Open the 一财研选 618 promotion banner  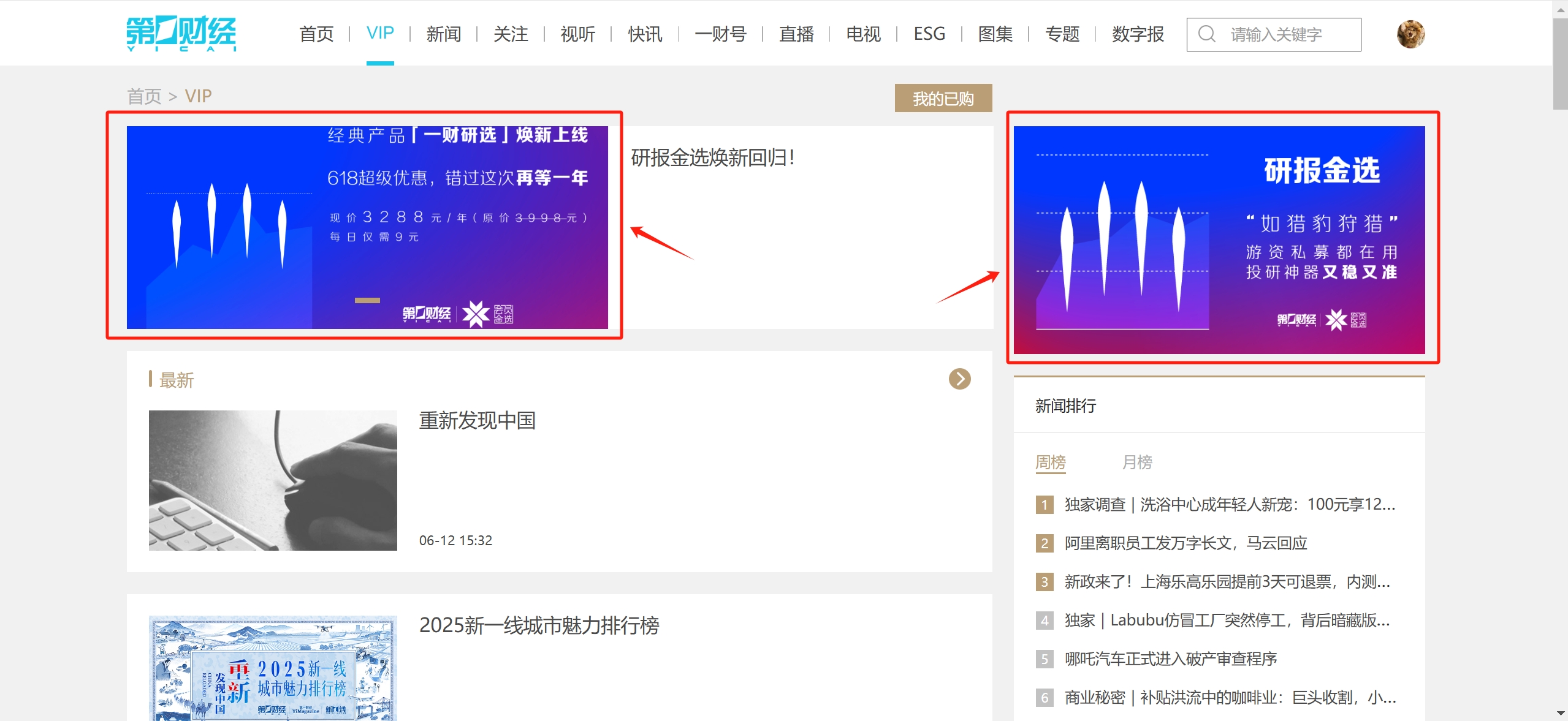(x=367, y=227)
